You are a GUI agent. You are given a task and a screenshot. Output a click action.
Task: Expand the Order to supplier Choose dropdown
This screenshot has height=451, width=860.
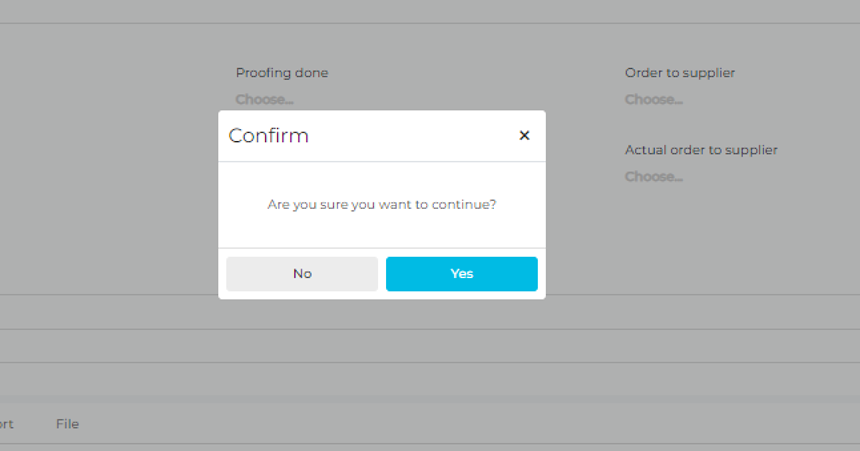(x=654, y=100)
